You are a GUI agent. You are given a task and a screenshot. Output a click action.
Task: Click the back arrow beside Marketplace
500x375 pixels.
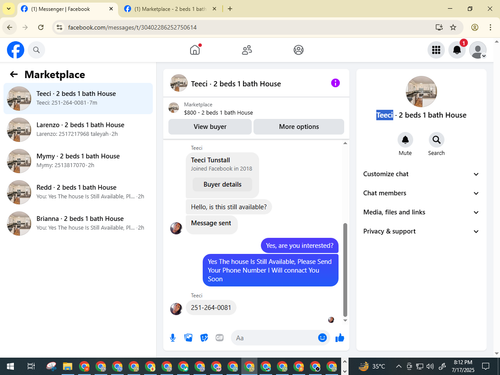coord(14,74)
